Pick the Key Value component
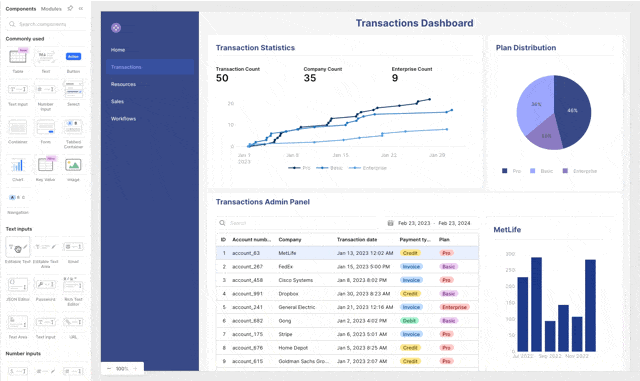The width and height of the screenshot is (640, 381). click(x=46, y=165)
